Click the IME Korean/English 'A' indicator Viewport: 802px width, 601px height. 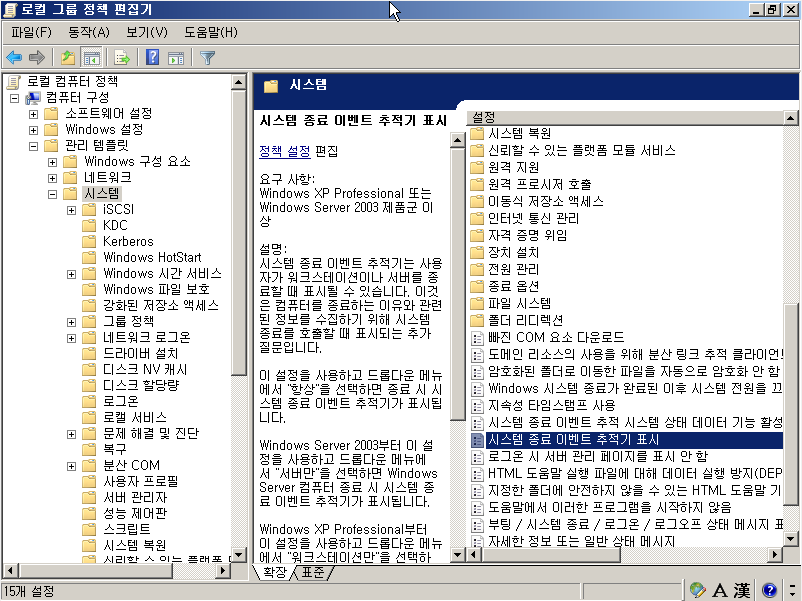tap(720, 591)
